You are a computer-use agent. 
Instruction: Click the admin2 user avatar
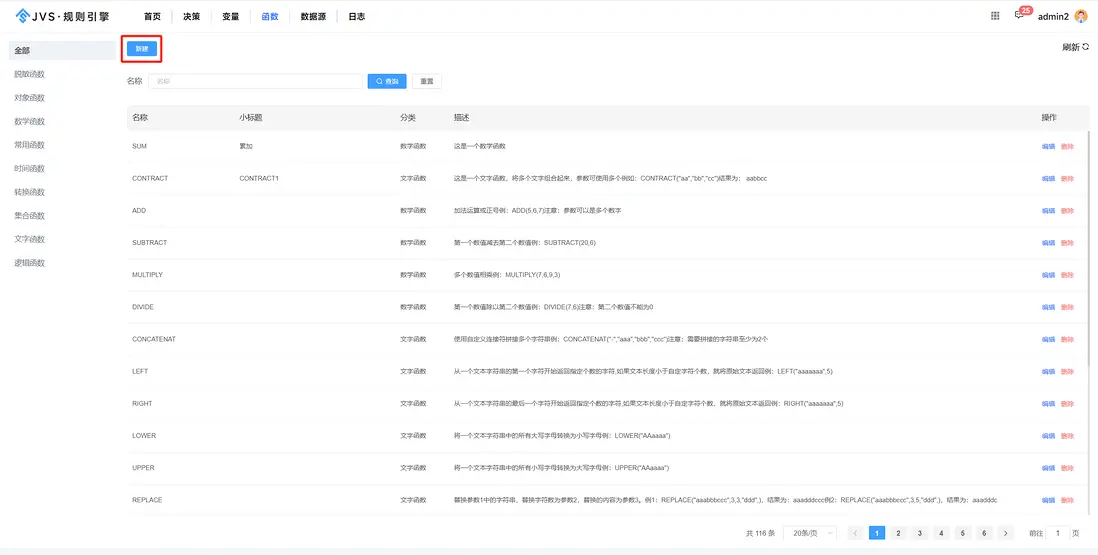(1080, 16)
